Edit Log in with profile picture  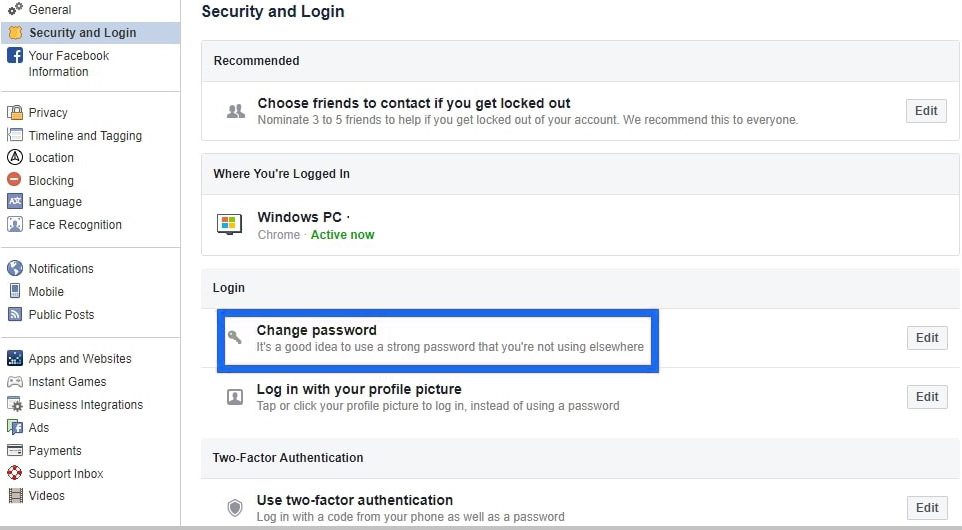(x=927, y=397)
